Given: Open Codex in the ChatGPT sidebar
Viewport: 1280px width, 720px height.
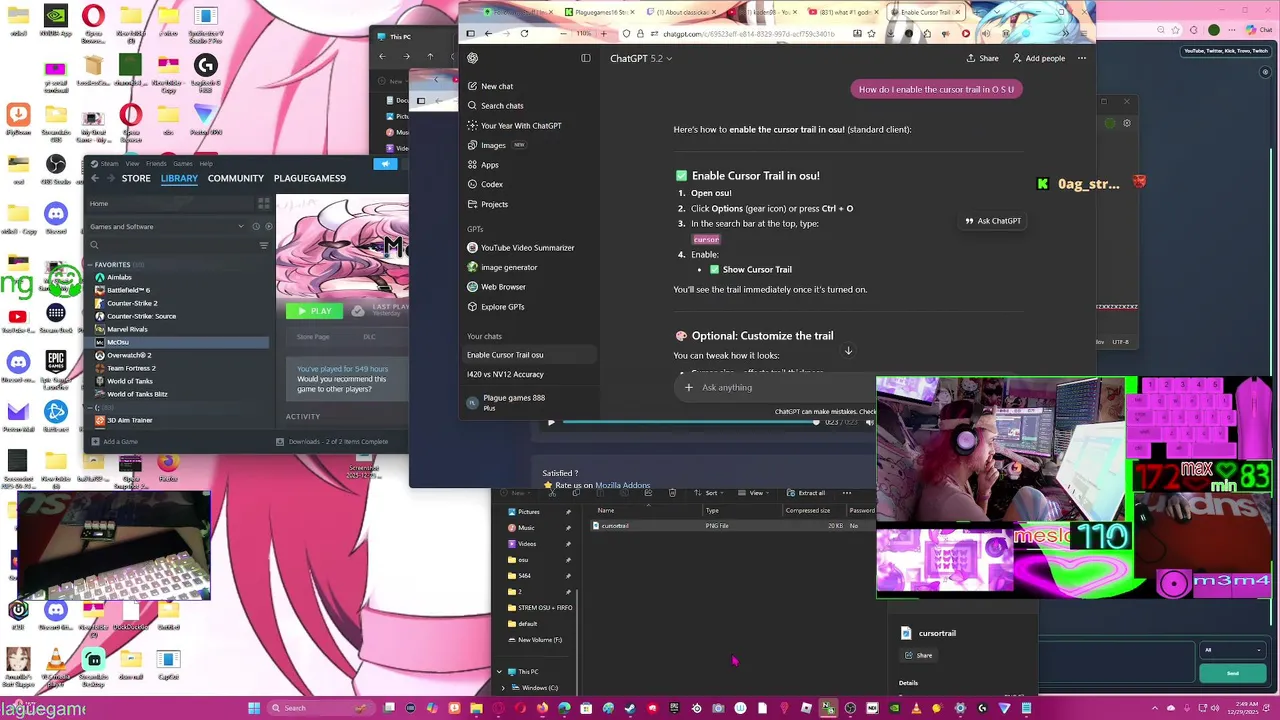Looking at the screenshot, I should pos(484,184).
